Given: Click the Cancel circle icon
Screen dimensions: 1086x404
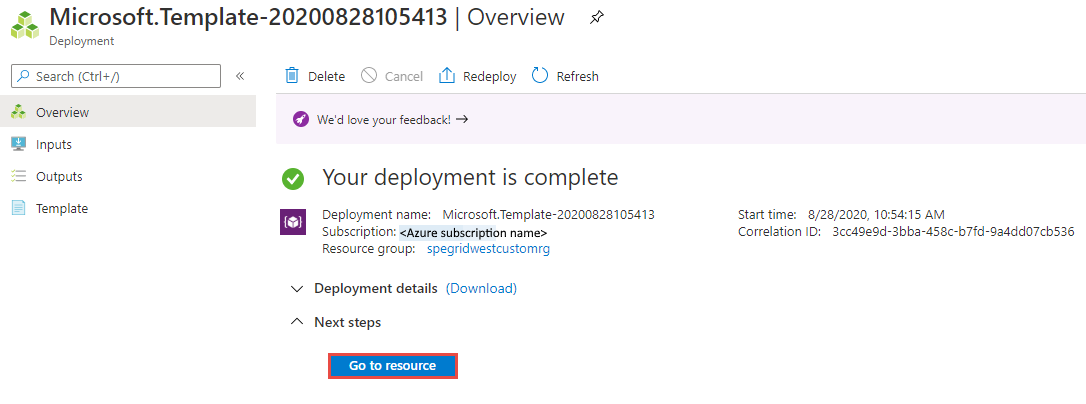Looking at the screenshot, I should (x=369, y=76).
